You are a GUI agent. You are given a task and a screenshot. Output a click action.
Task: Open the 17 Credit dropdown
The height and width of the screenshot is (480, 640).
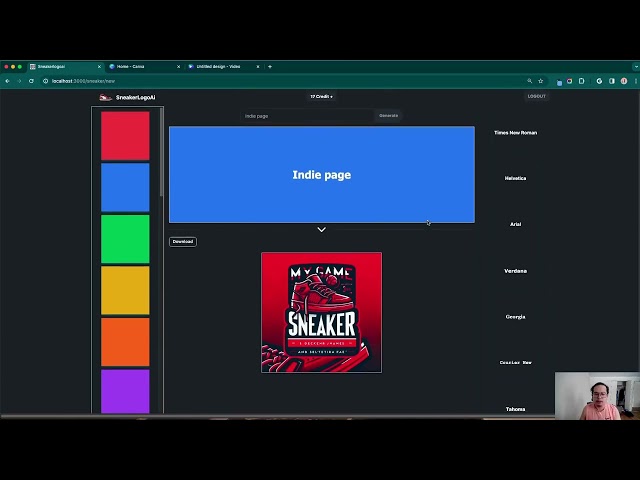click(321, 97)
